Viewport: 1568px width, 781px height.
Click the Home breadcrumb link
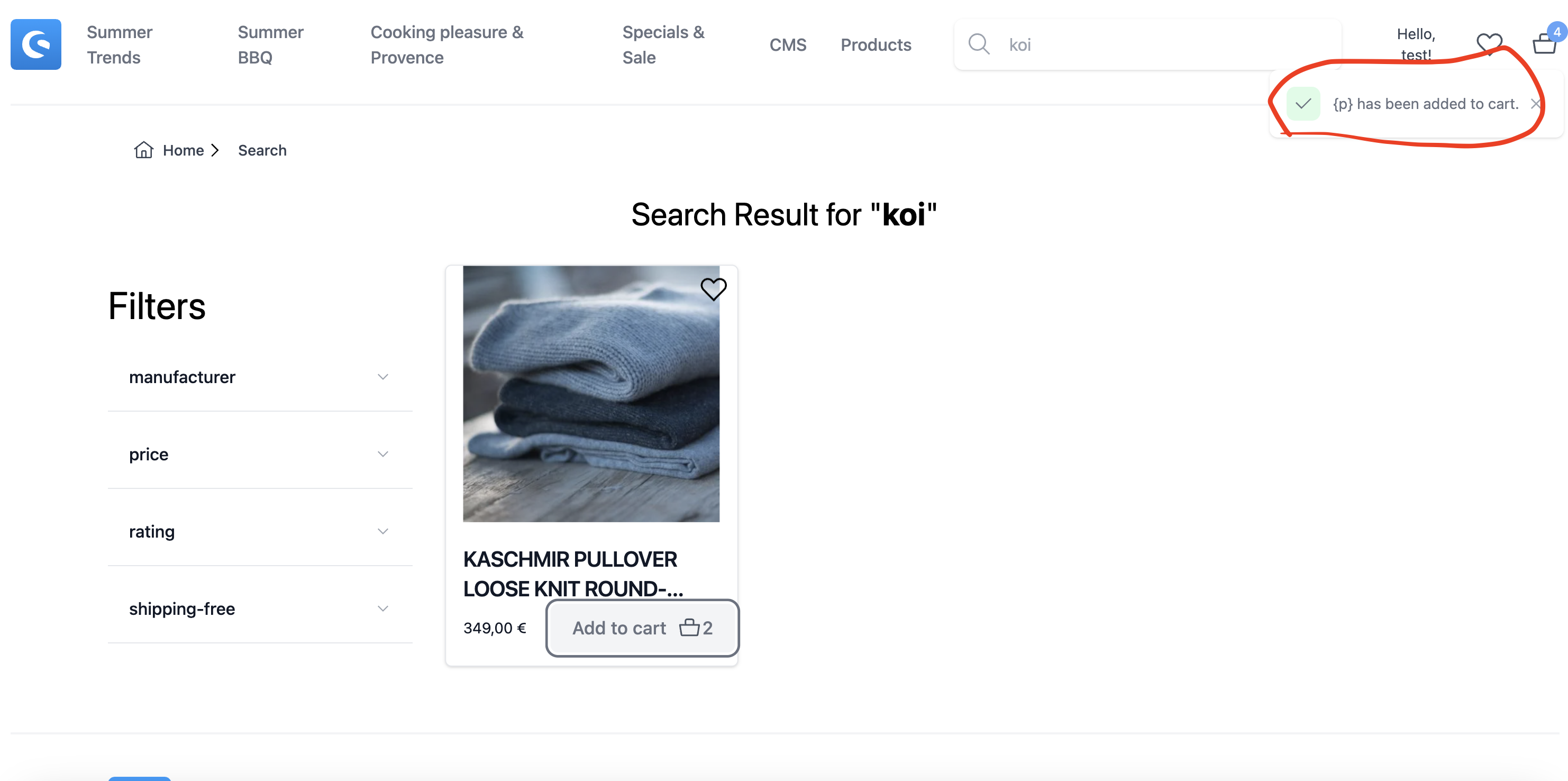pos(183,150)
